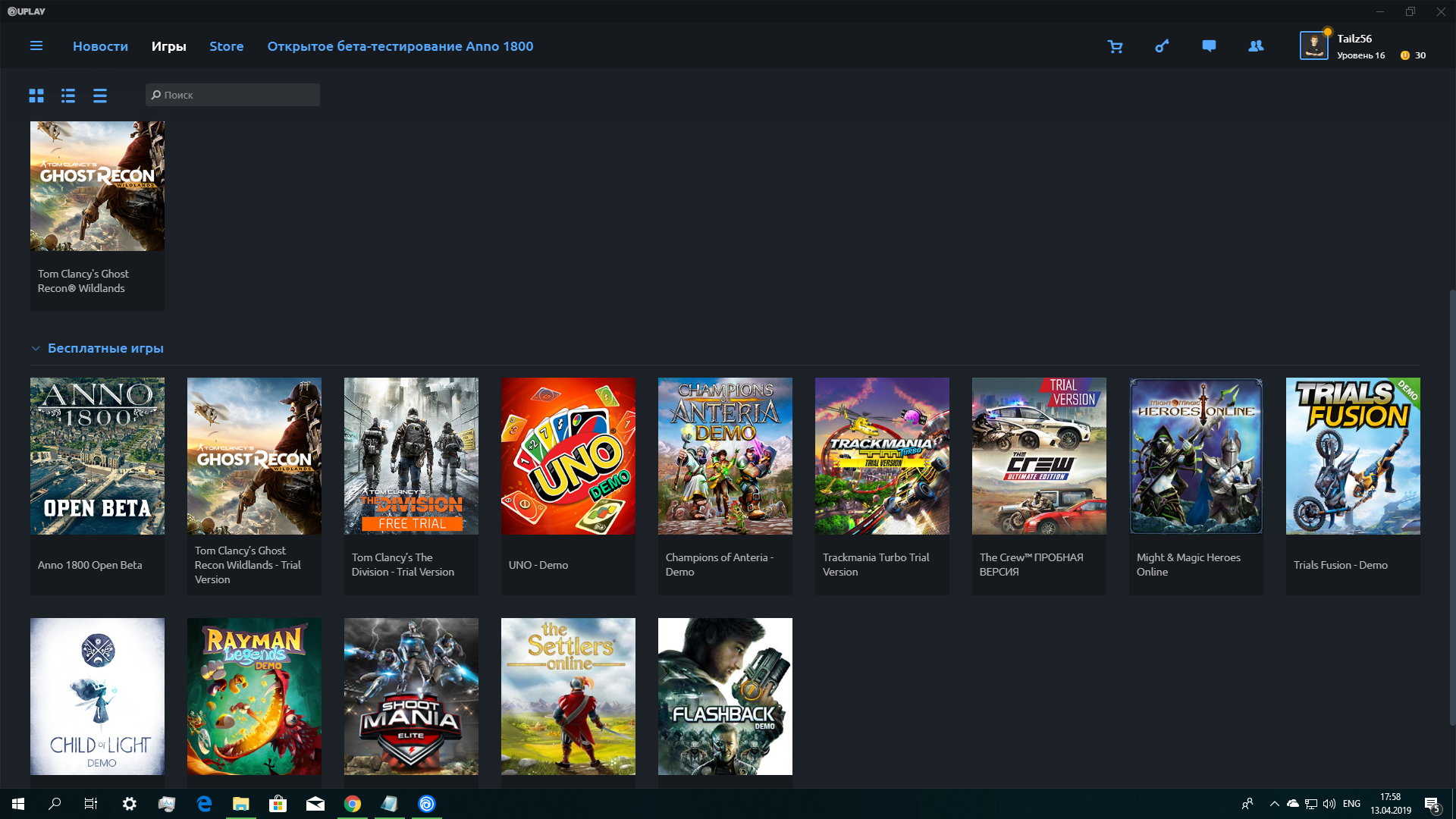Open Trackmania Turbo Trial cover
1456x819 pixels.
(882, 456)
